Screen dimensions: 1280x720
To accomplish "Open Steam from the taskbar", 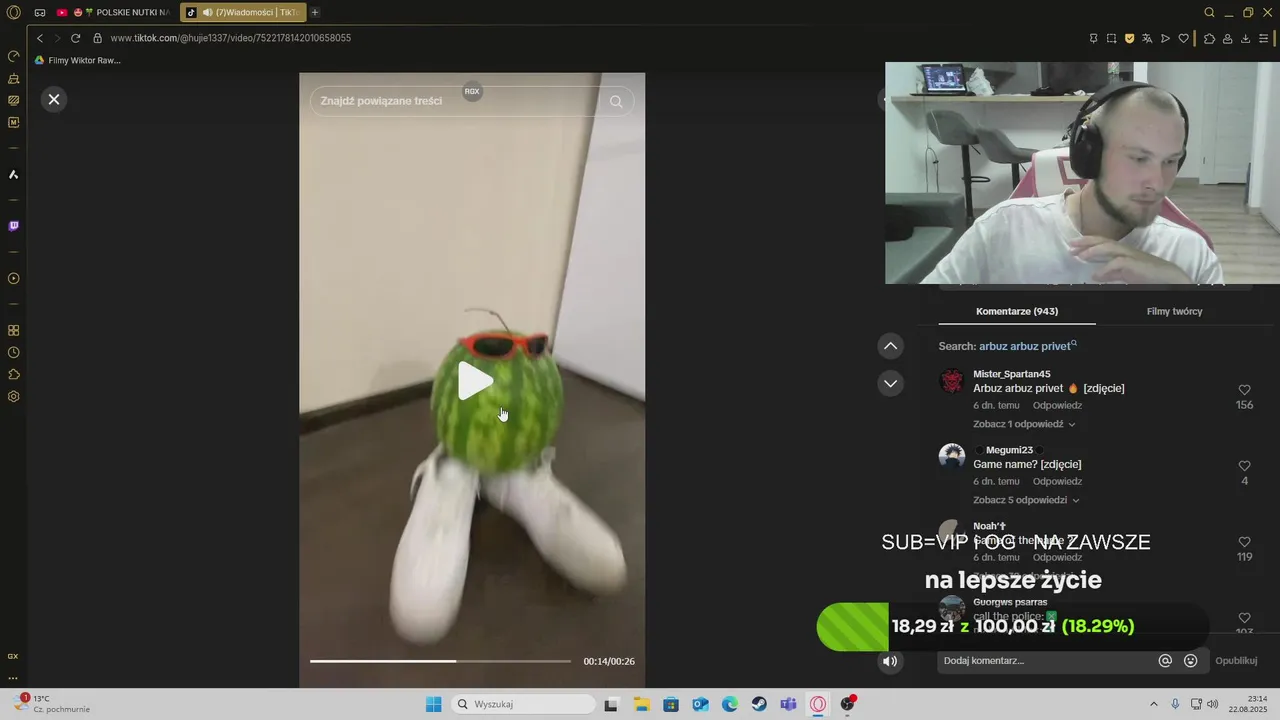I will (x=760, y=704).
